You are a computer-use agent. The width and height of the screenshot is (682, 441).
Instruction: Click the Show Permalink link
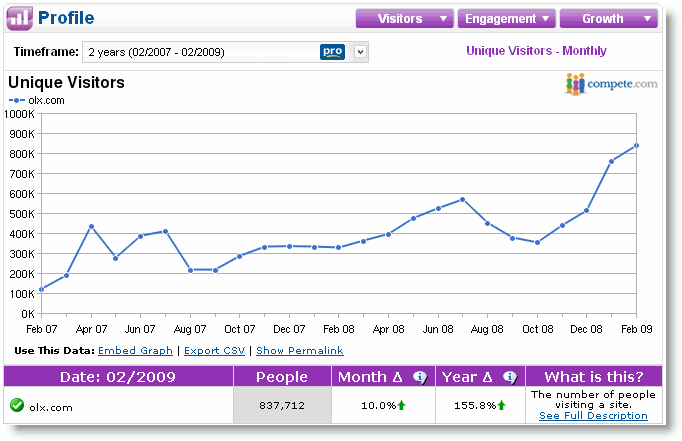click(300, 351)
